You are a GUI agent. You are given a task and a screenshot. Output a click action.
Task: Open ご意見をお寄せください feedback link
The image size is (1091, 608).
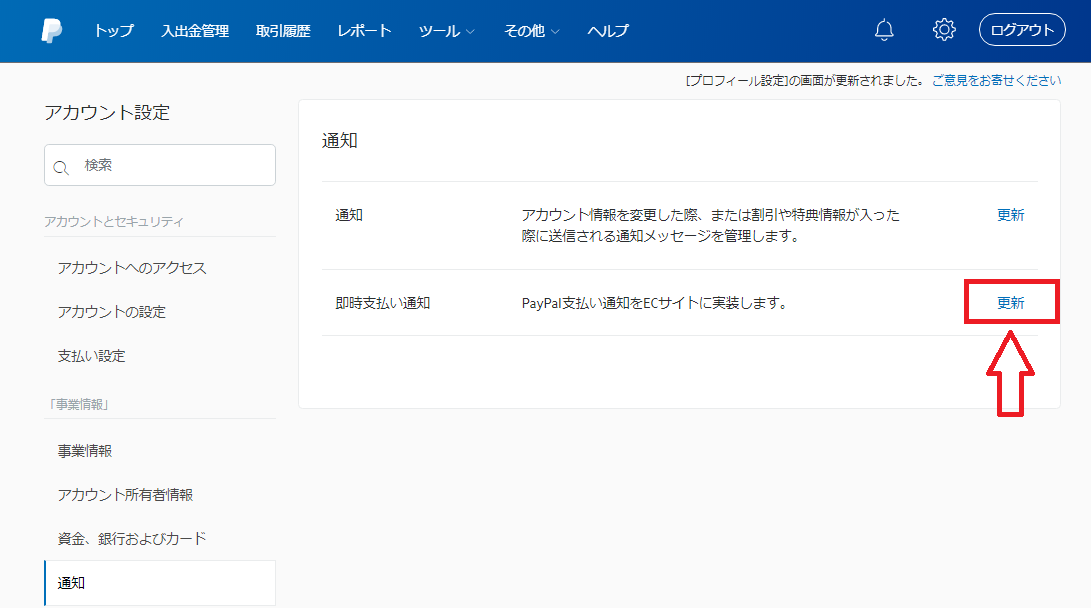996,81
